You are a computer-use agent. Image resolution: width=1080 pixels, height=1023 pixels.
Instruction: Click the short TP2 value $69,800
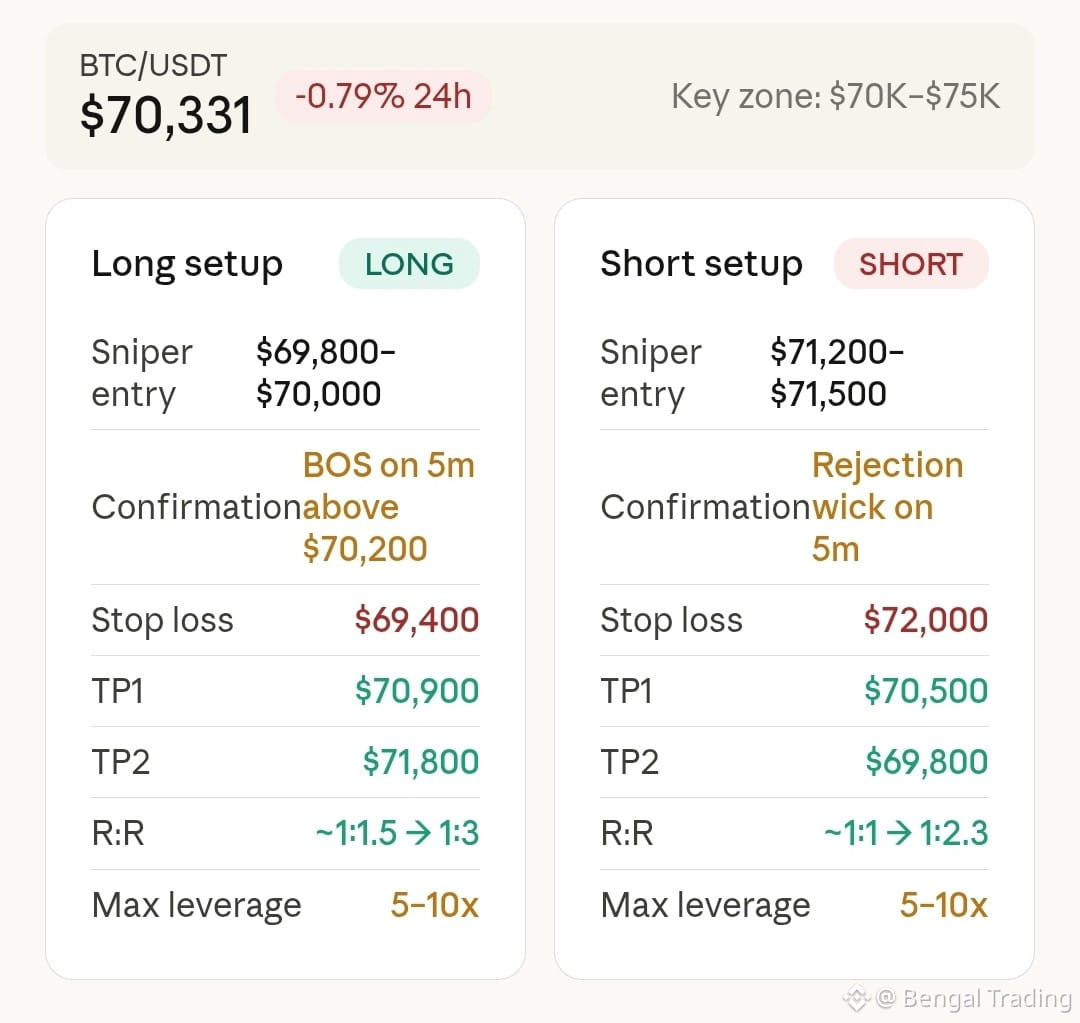point(927,762)
